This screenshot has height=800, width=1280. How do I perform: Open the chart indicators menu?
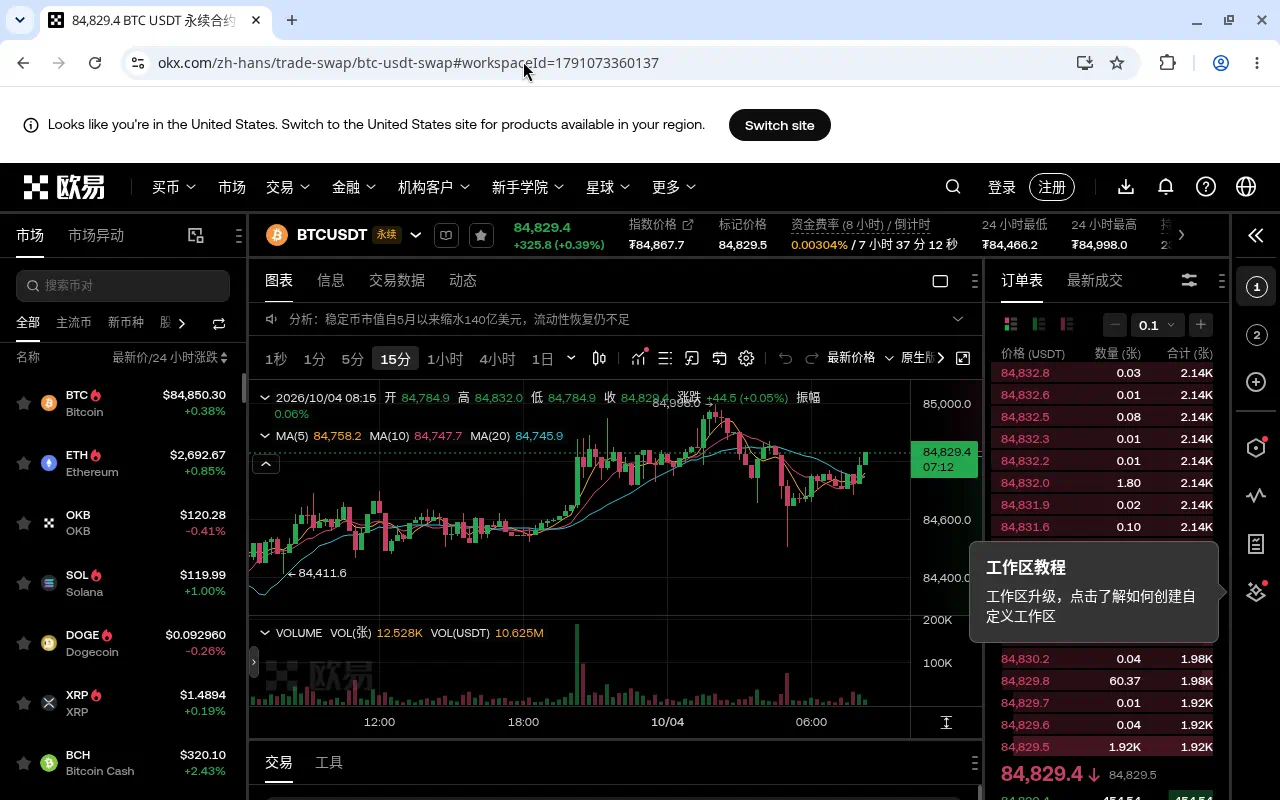click(638, 358)
